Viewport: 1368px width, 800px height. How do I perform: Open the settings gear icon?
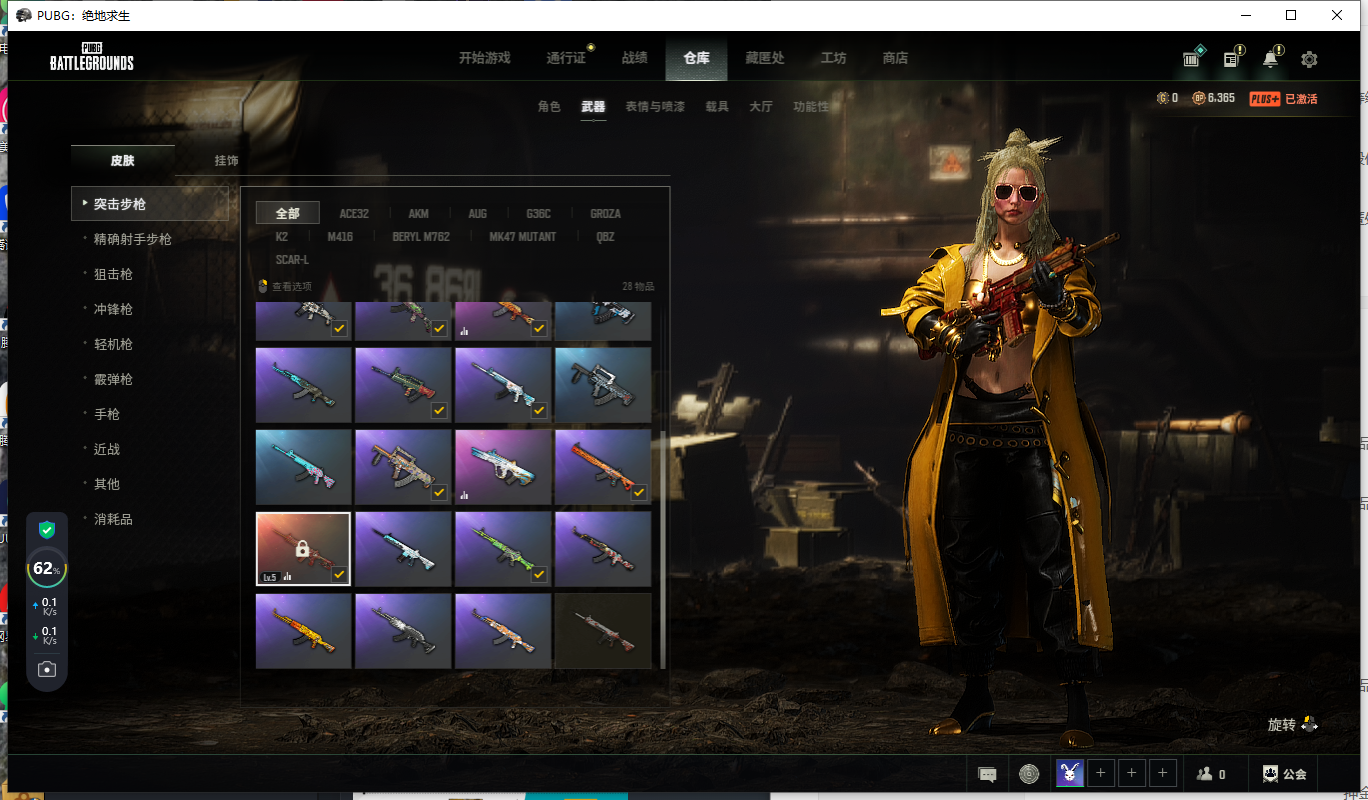(x=1309, y=59)
